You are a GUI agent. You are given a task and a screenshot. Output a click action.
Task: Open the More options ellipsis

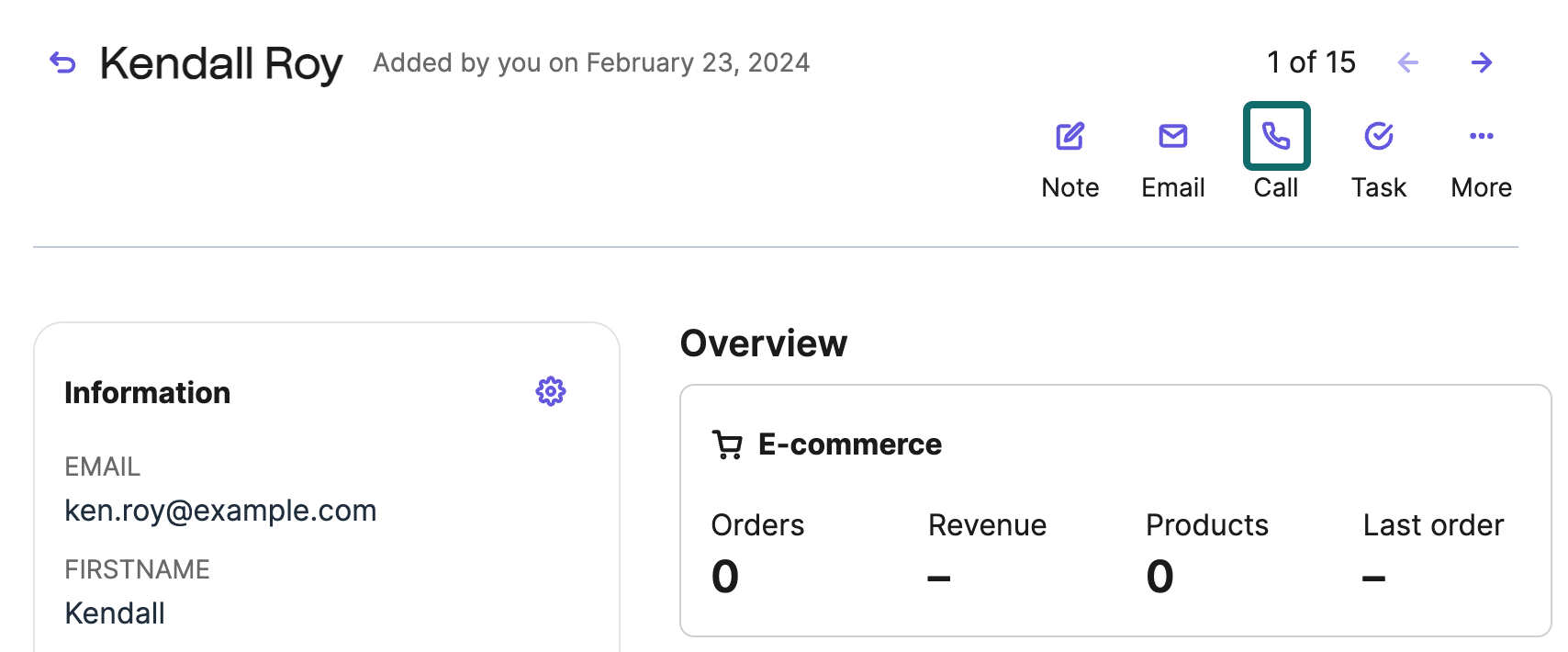click(1481, 137)
